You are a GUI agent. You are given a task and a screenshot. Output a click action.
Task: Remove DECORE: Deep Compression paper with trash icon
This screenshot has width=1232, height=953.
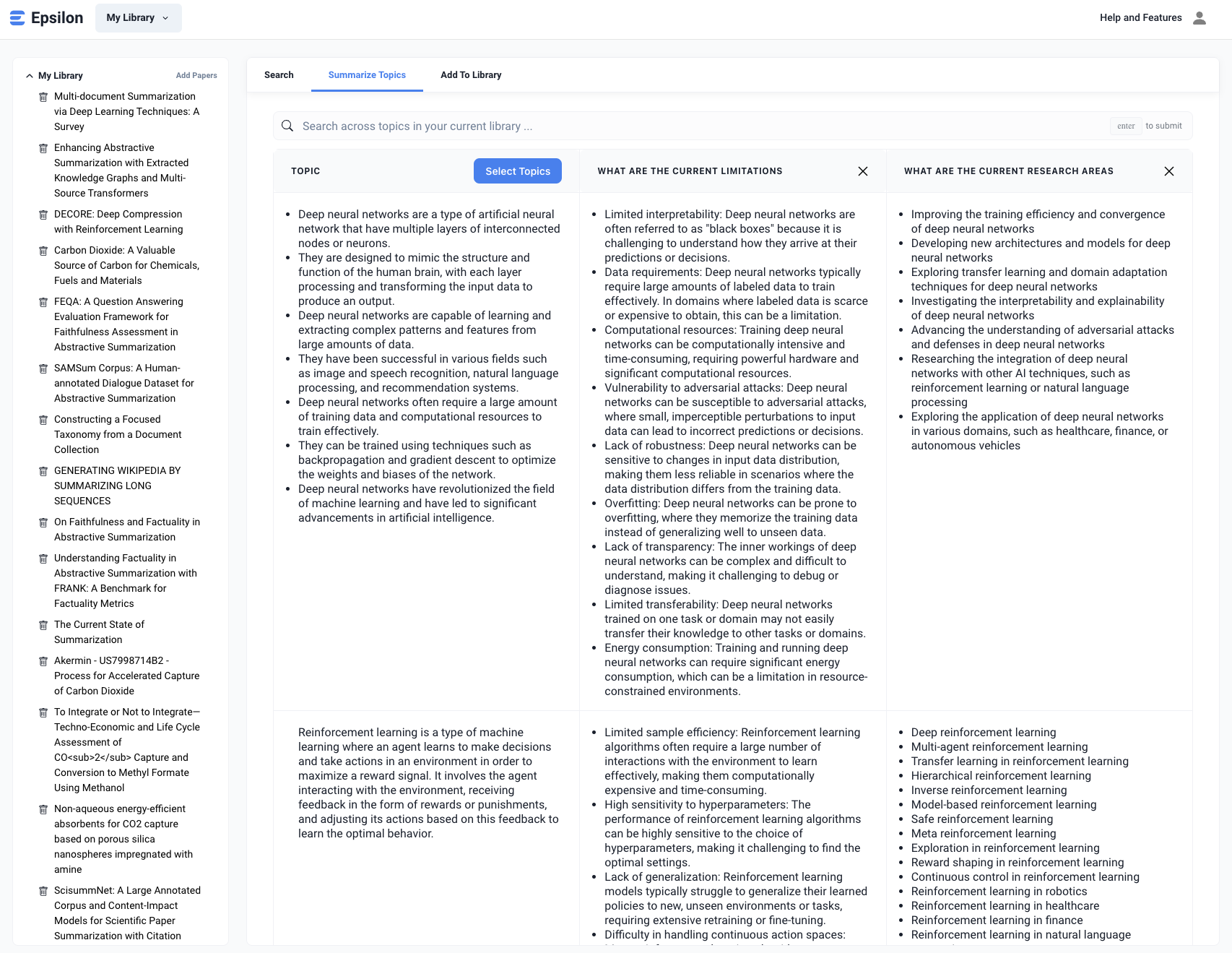[x=43, y=215]
